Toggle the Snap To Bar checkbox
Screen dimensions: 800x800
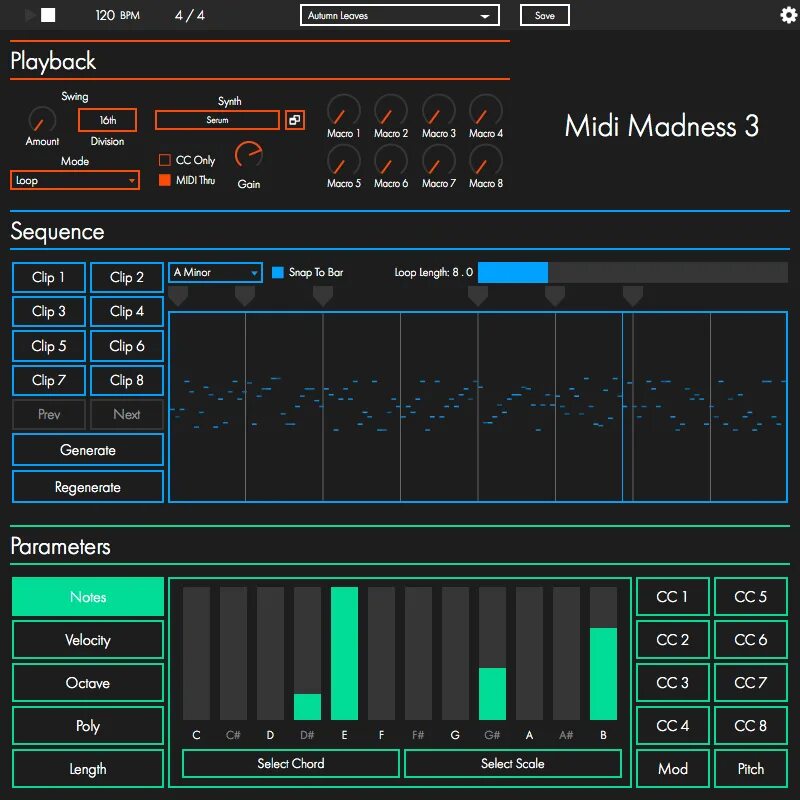278,272
